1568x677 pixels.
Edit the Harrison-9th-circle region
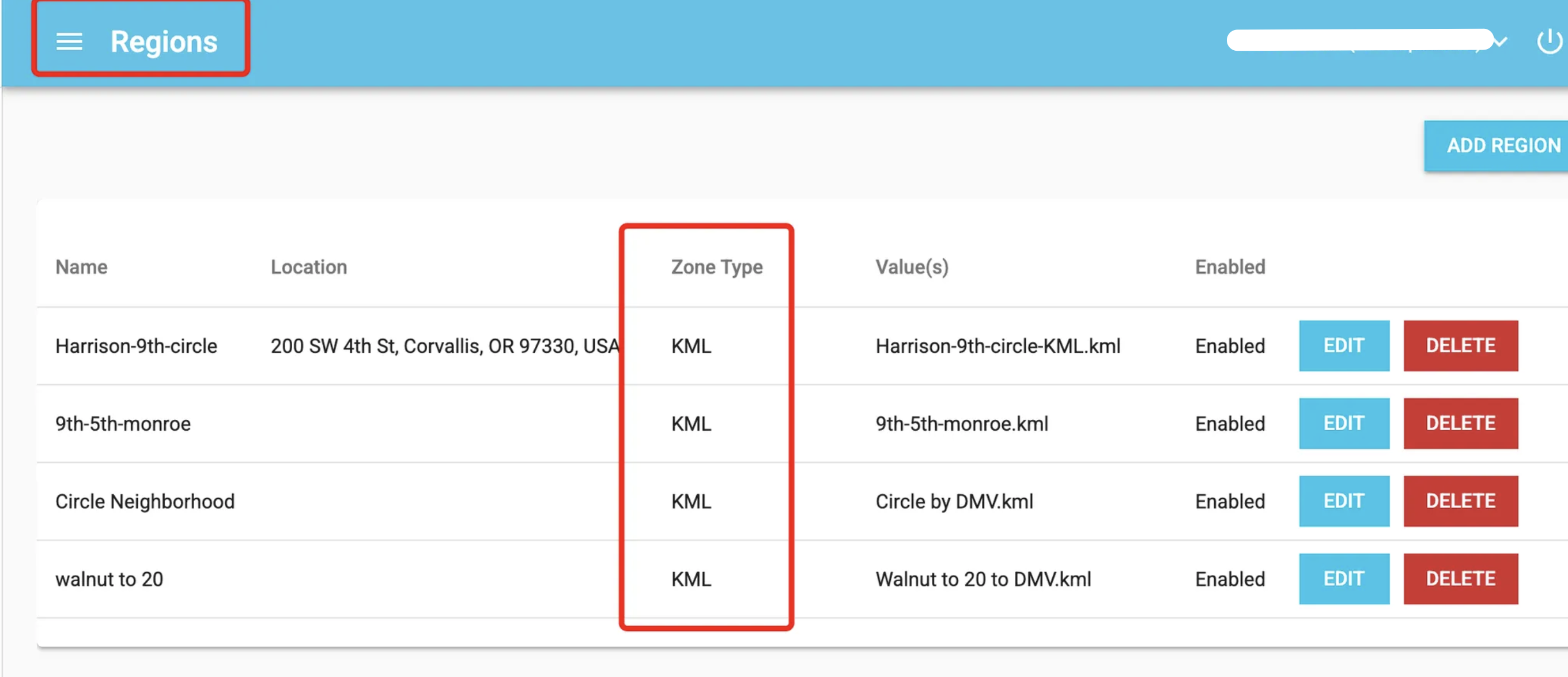point(1343,345)
